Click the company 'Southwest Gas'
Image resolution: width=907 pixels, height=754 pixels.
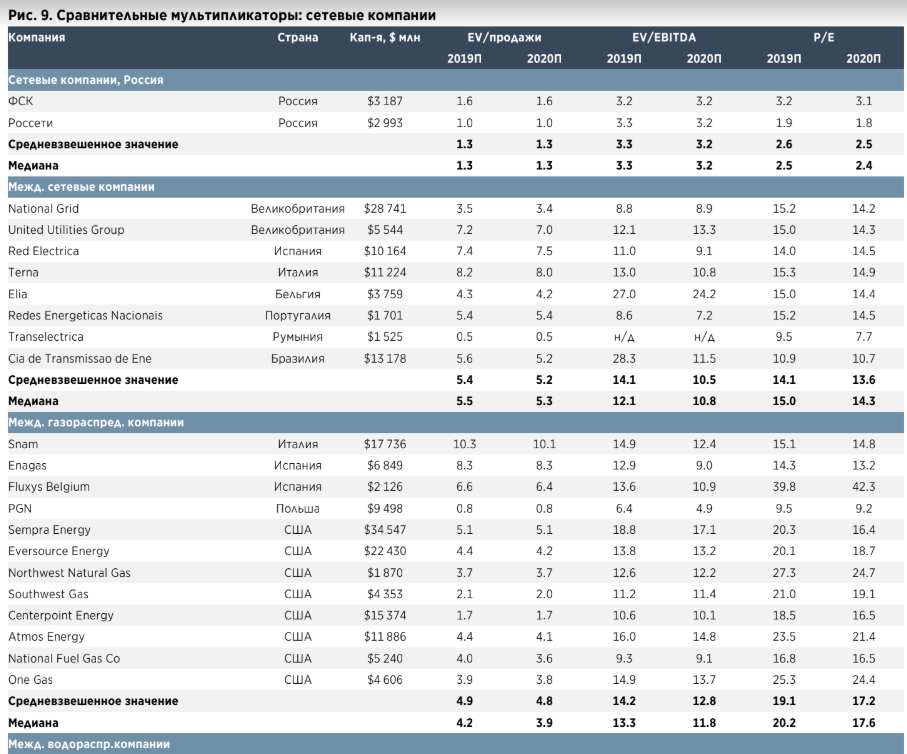48,594
